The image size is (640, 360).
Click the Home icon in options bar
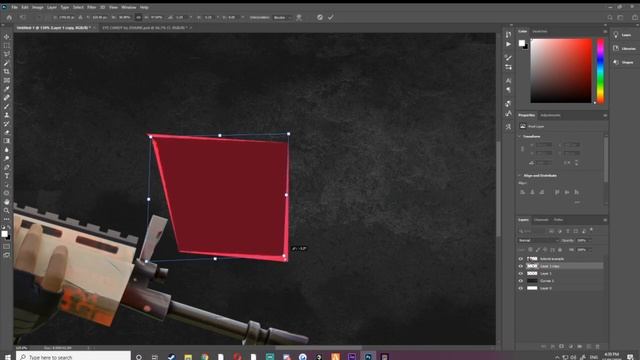9,18
